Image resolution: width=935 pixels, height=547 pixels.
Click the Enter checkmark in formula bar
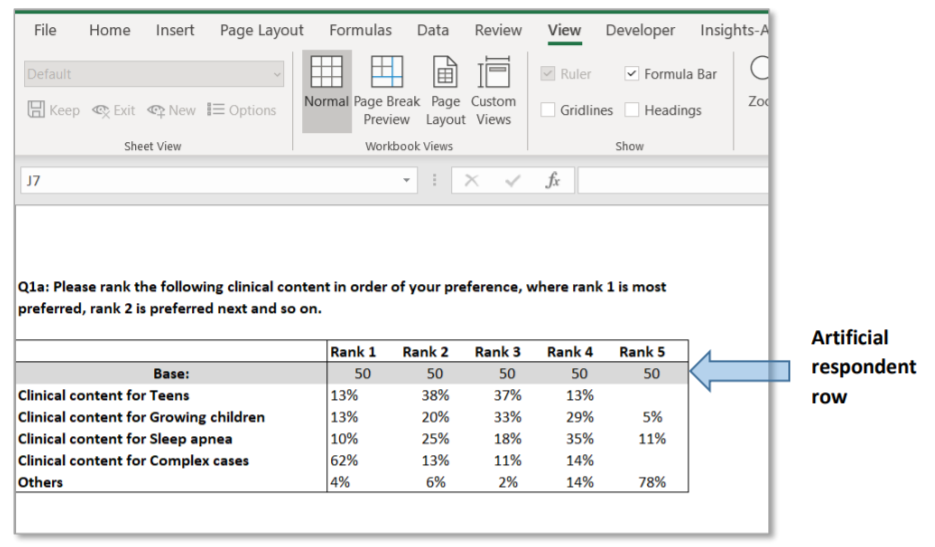pos(513,181)
